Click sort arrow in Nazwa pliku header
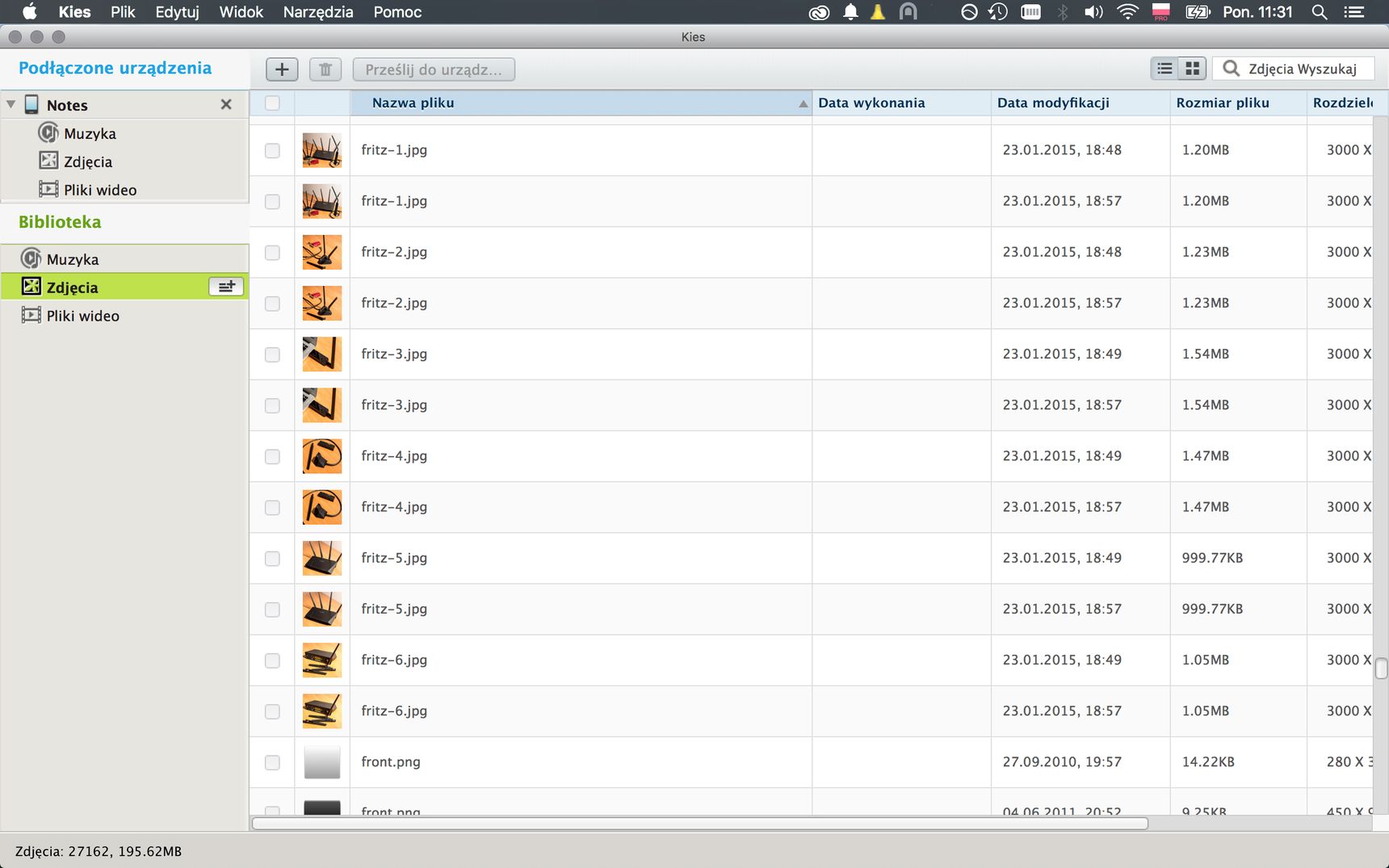 click(x=803, y=103)
